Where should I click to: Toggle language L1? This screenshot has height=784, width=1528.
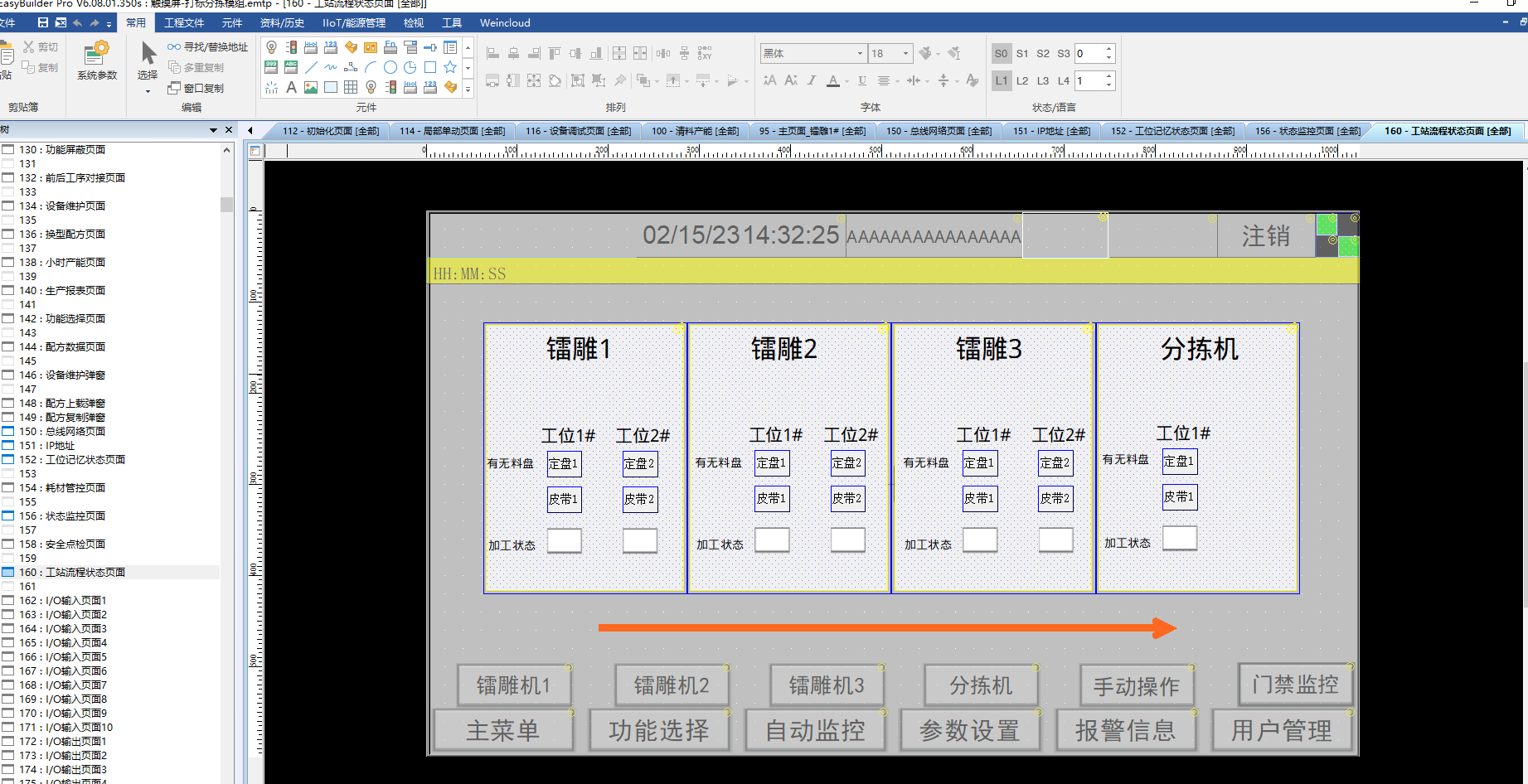(1002, 80)
